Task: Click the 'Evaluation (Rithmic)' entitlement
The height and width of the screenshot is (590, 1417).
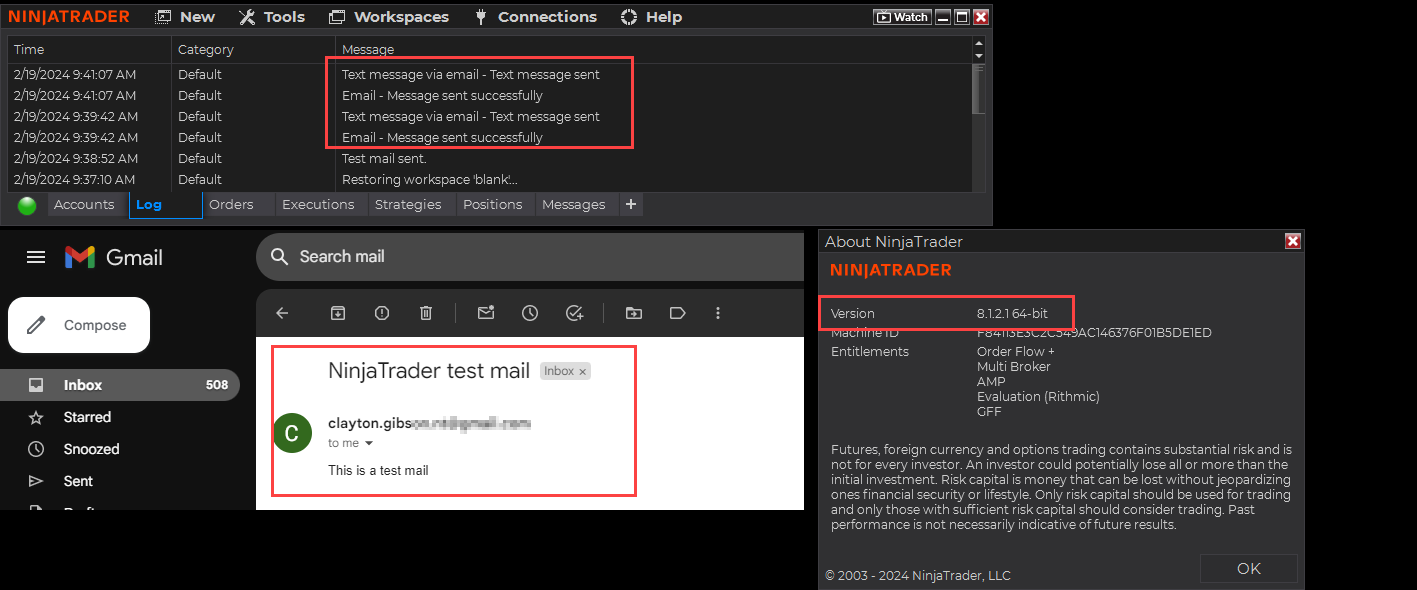Action: coord(1038,397)
